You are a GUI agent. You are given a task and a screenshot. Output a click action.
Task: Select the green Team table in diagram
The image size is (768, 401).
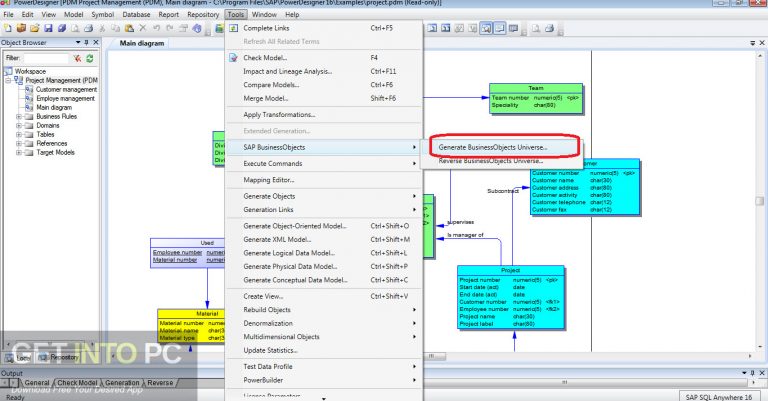coord(536,98)
